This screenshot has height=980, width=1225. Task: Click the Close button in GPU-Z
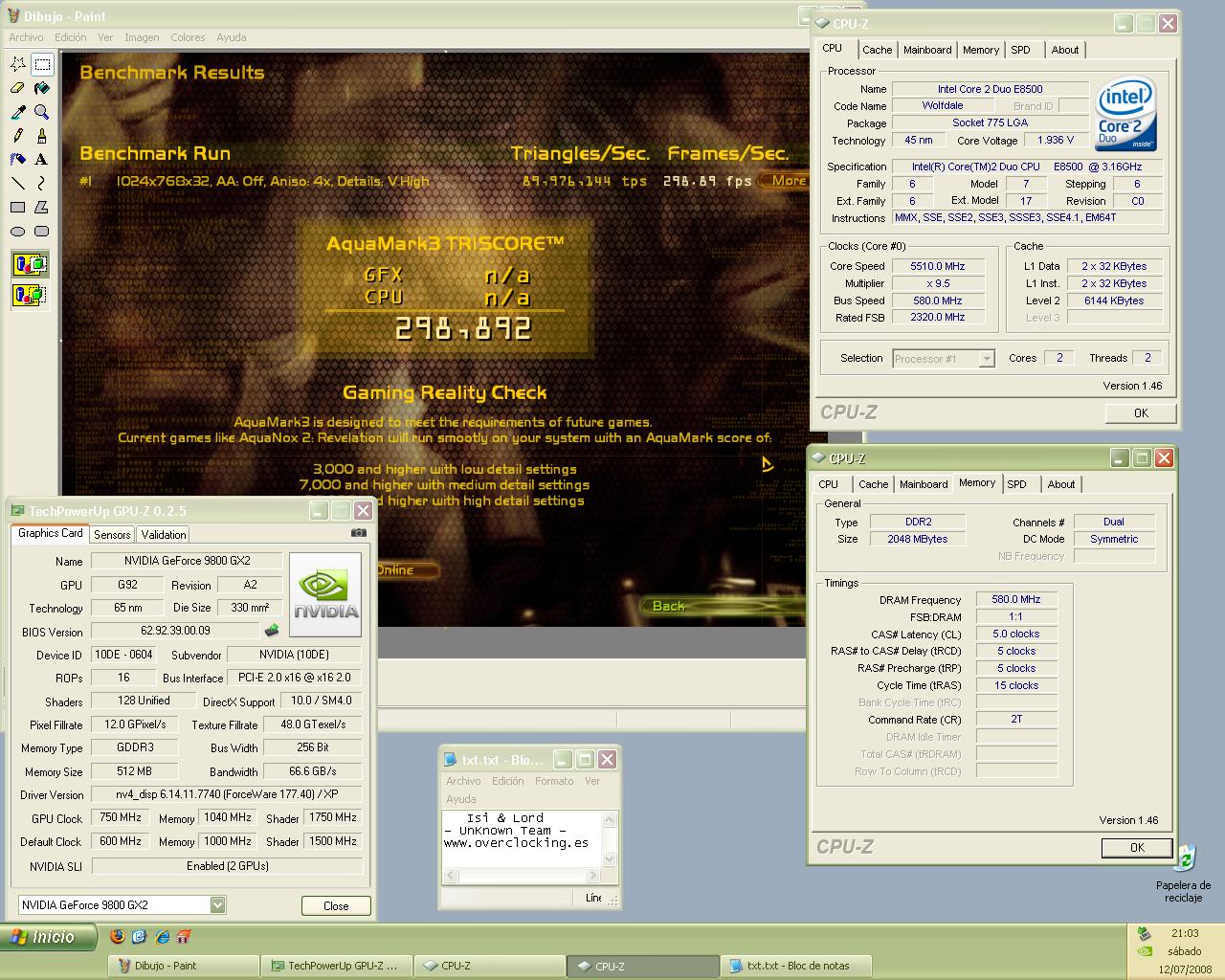pyautogui.click(x=336, y=905)
